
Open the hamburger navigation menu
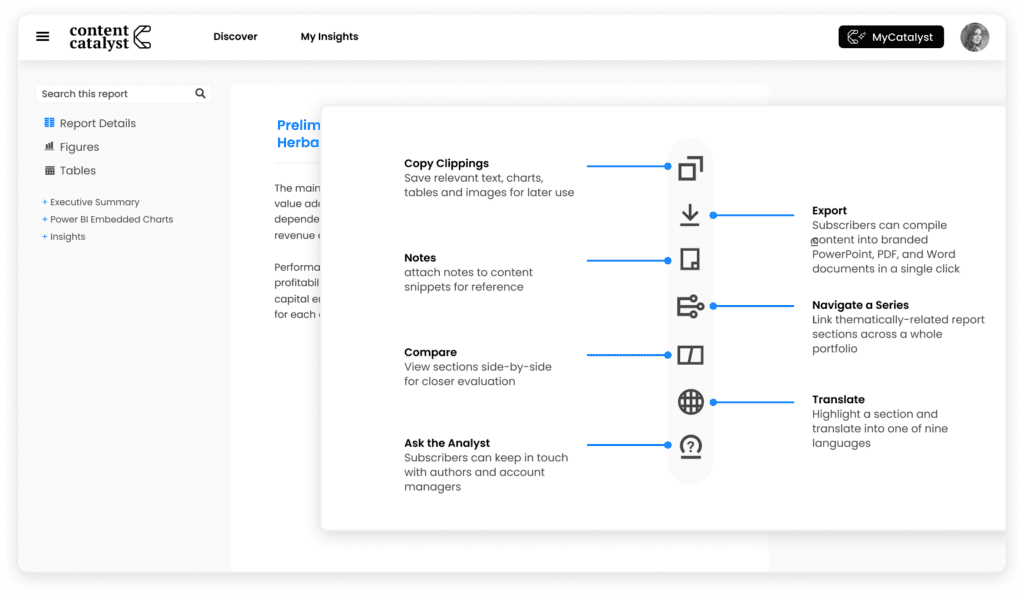pos(41,36)
